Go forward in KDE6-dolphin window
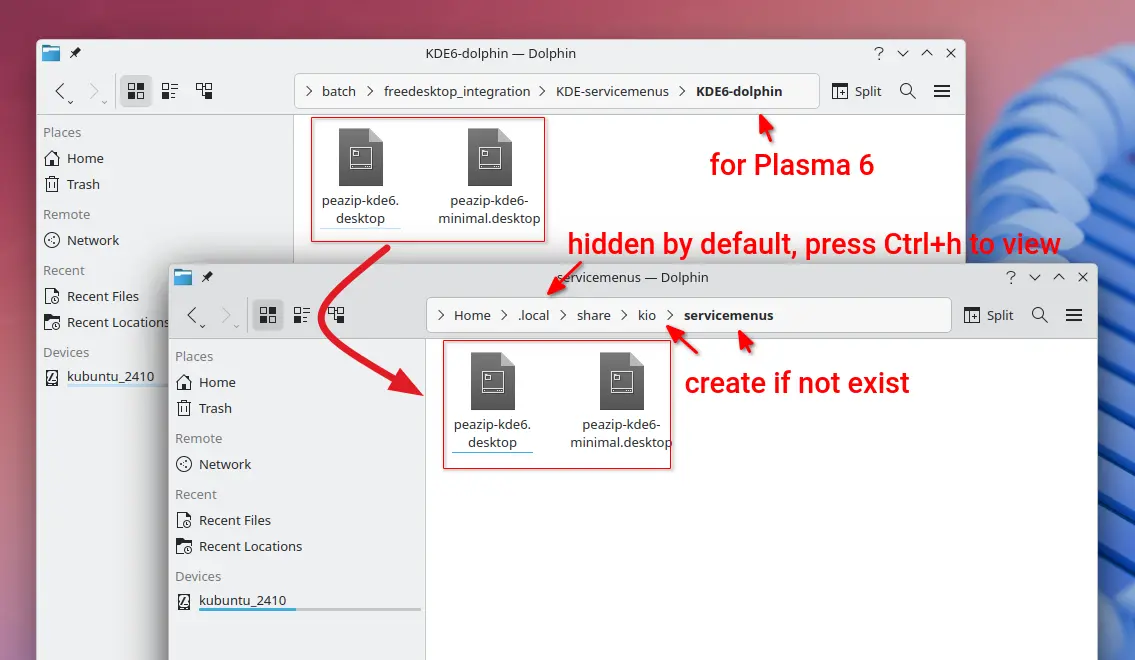 94,91
